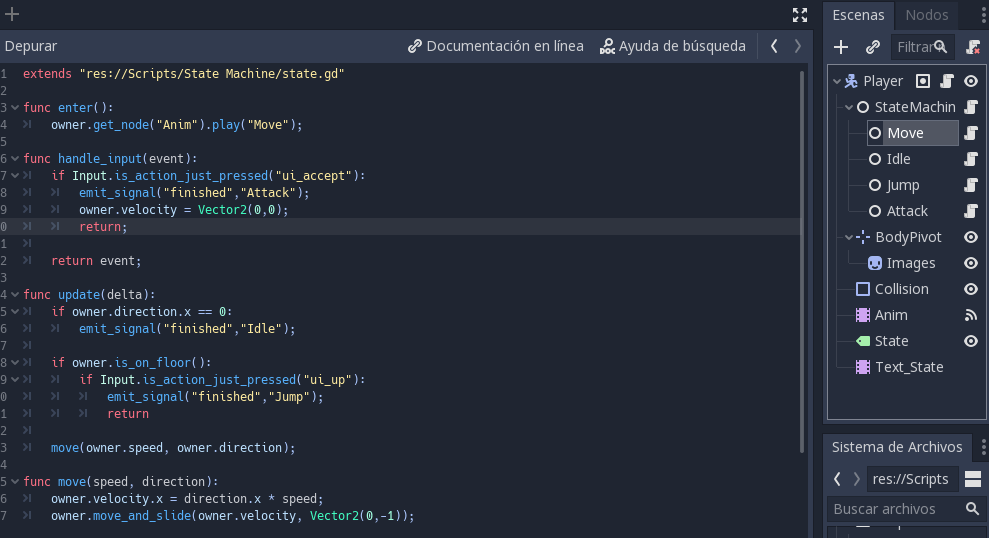Toggle visibility of the Collision node

click(x=970, y=289)
